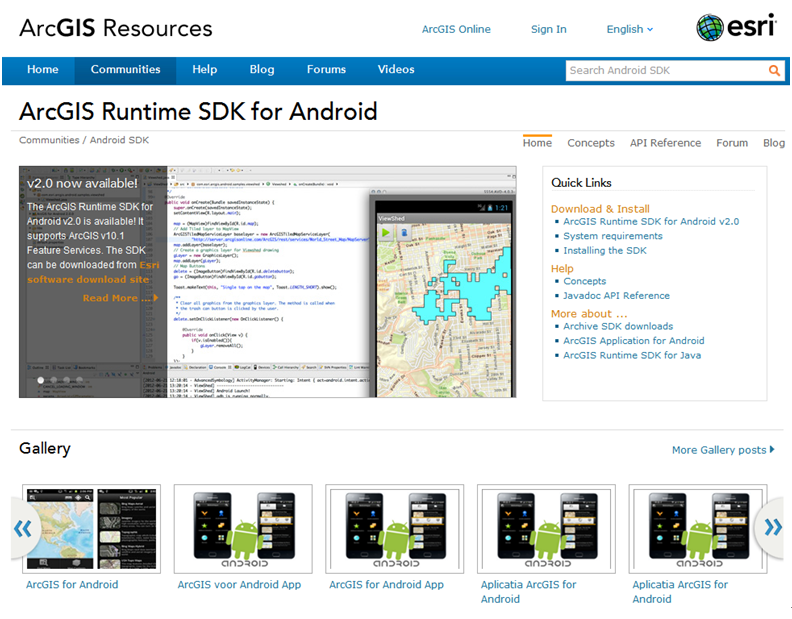Open ArcGIS Application for Android link
This screenshot has height=619, width=792.
click(x=633, y=341)
